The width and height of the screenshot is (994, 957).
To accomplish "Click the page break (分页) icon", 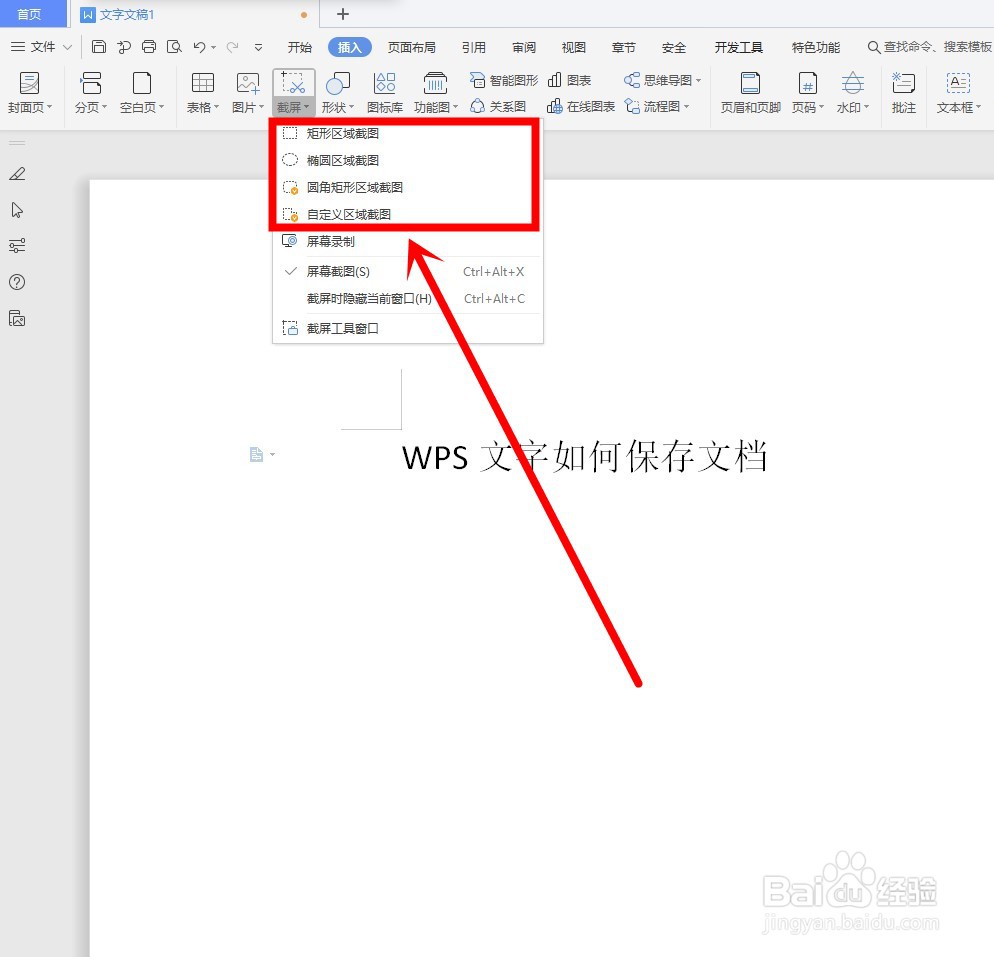I will 91,83.
